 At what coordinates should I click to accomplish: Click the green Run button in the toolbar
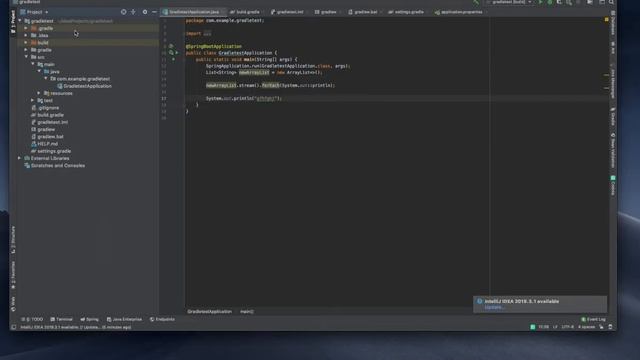[x=540, y=2]
